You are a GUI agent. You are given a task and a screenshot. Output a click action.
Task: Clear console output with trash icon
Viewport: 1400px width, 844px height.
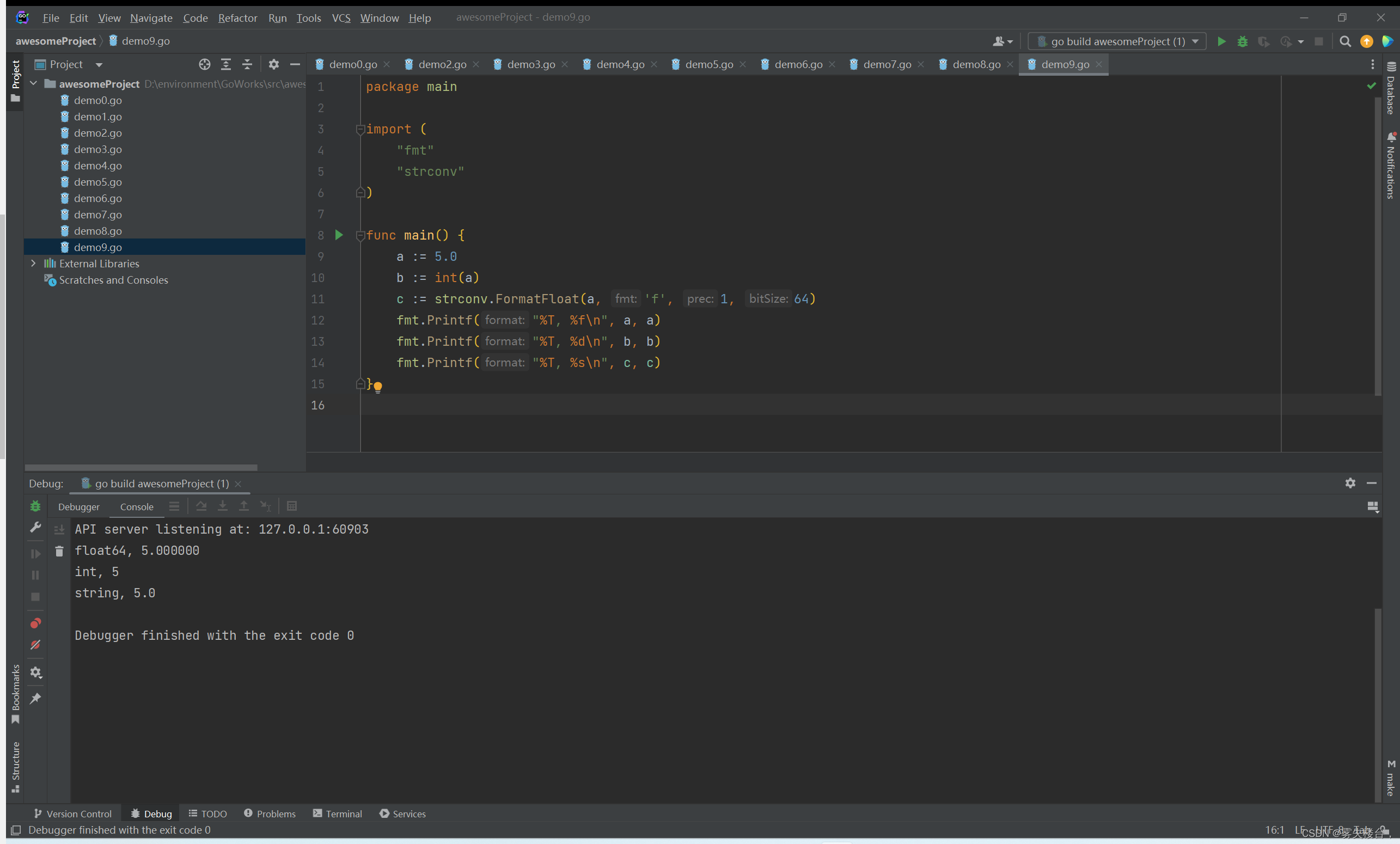pyautogui.click(x=59, y=551)
